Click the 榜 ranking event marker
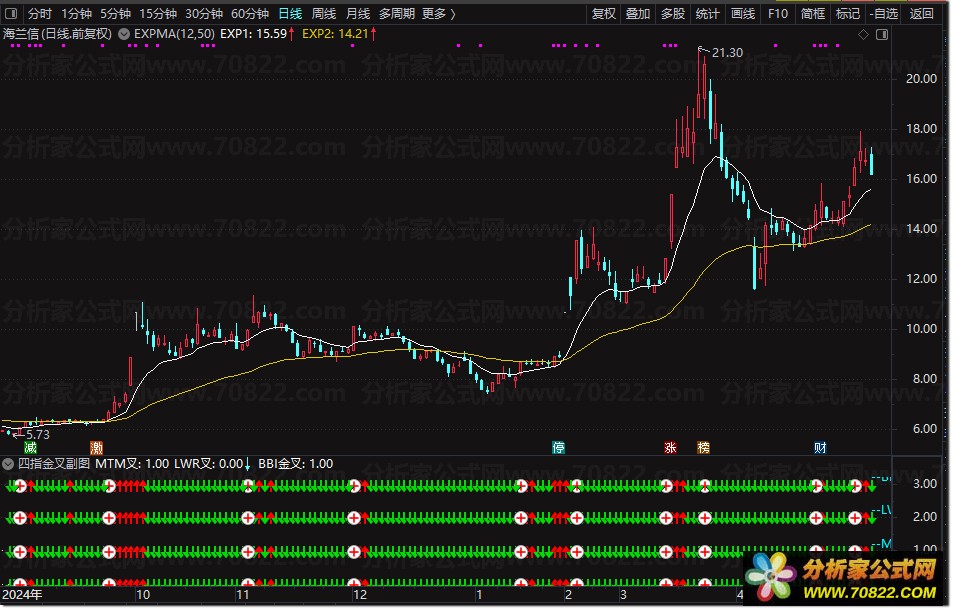The image size is (953, 609). pos(703,448)
